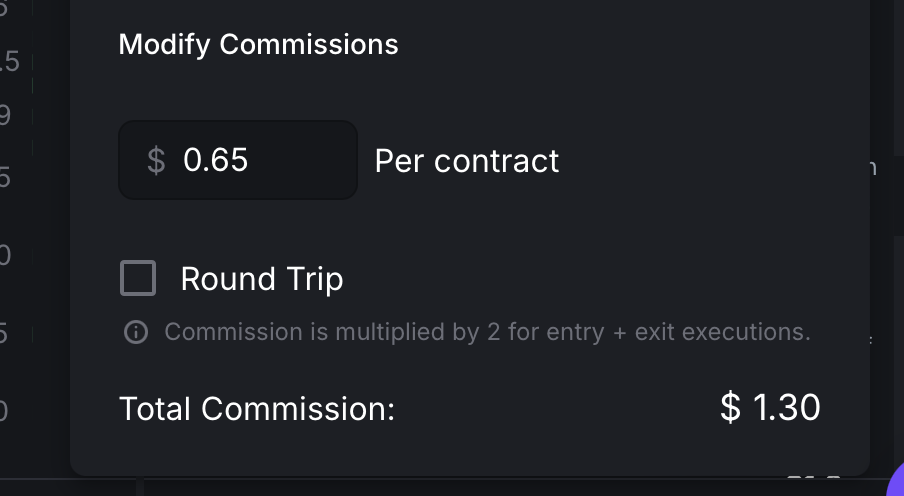Viewport: 904px width, 496px height.
Task: Click the commission multiplied by 2 hint text
Action: click(x=487, y=332)
